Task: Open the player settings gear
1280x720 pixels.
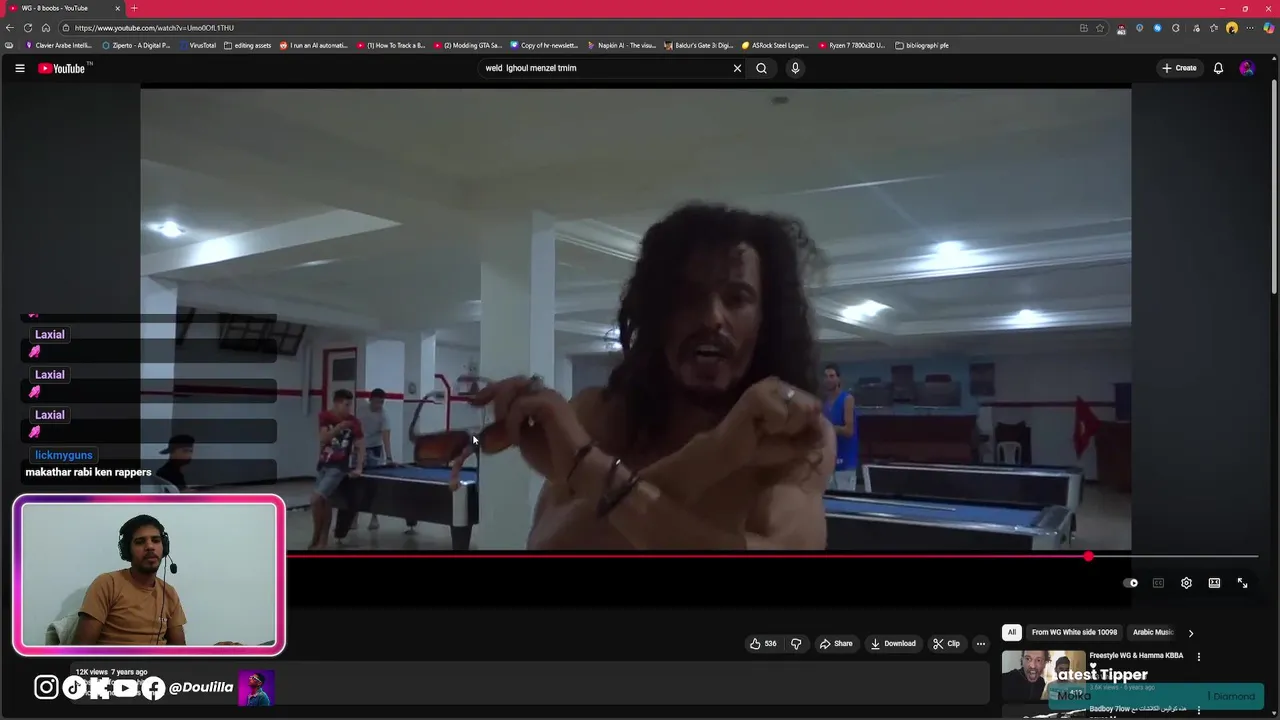Action: [x=1186, y=583]
